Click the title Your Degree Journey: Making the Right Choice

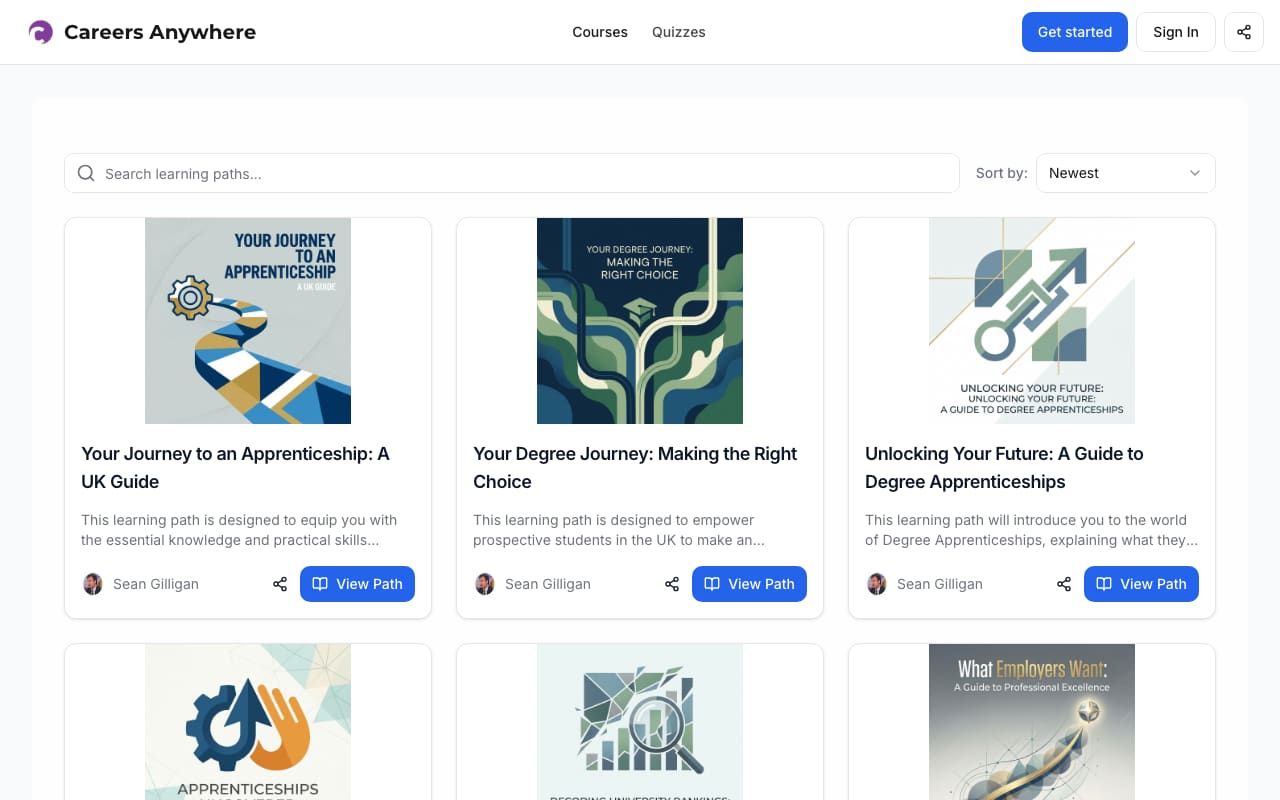point(635,467)
